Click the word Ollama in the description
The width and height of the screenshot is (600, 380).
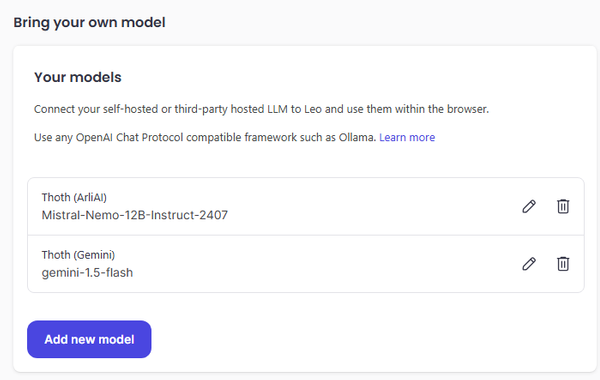[x=357, y=137]
